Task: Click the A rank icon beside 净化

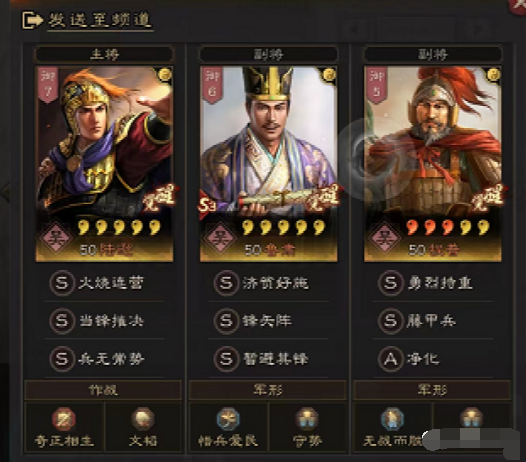Action: [x=390, y=359]
